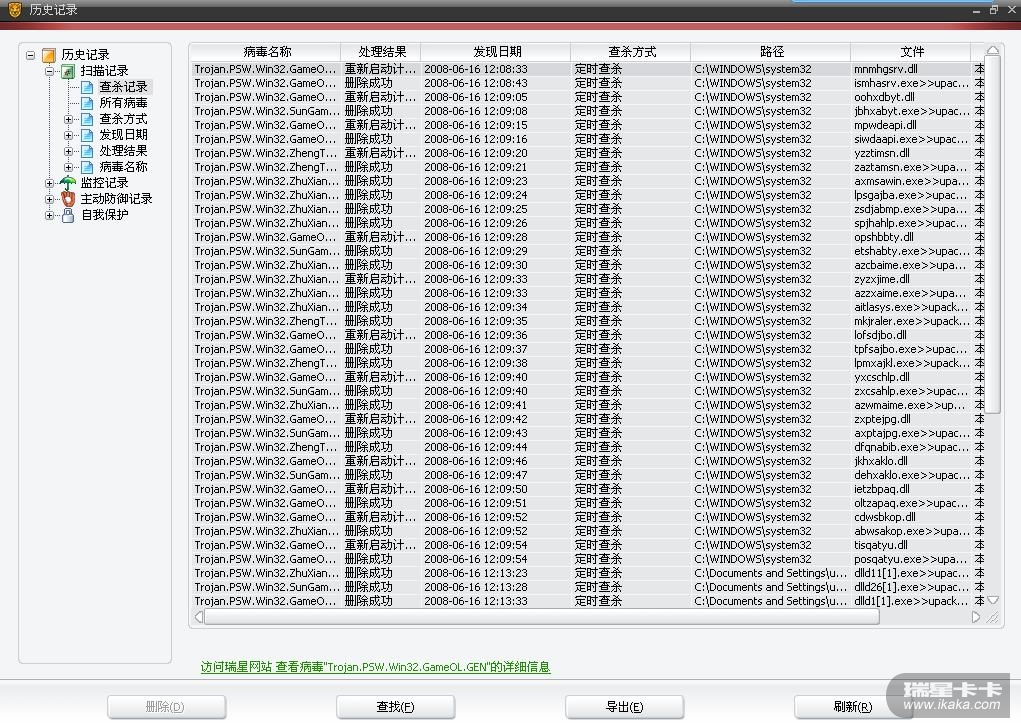Image resolution: width=1021 pixels, height=726 pixels.
Task: Click the 处理结果 document icon
Action: pyautogui.click(x=87, y=151)
